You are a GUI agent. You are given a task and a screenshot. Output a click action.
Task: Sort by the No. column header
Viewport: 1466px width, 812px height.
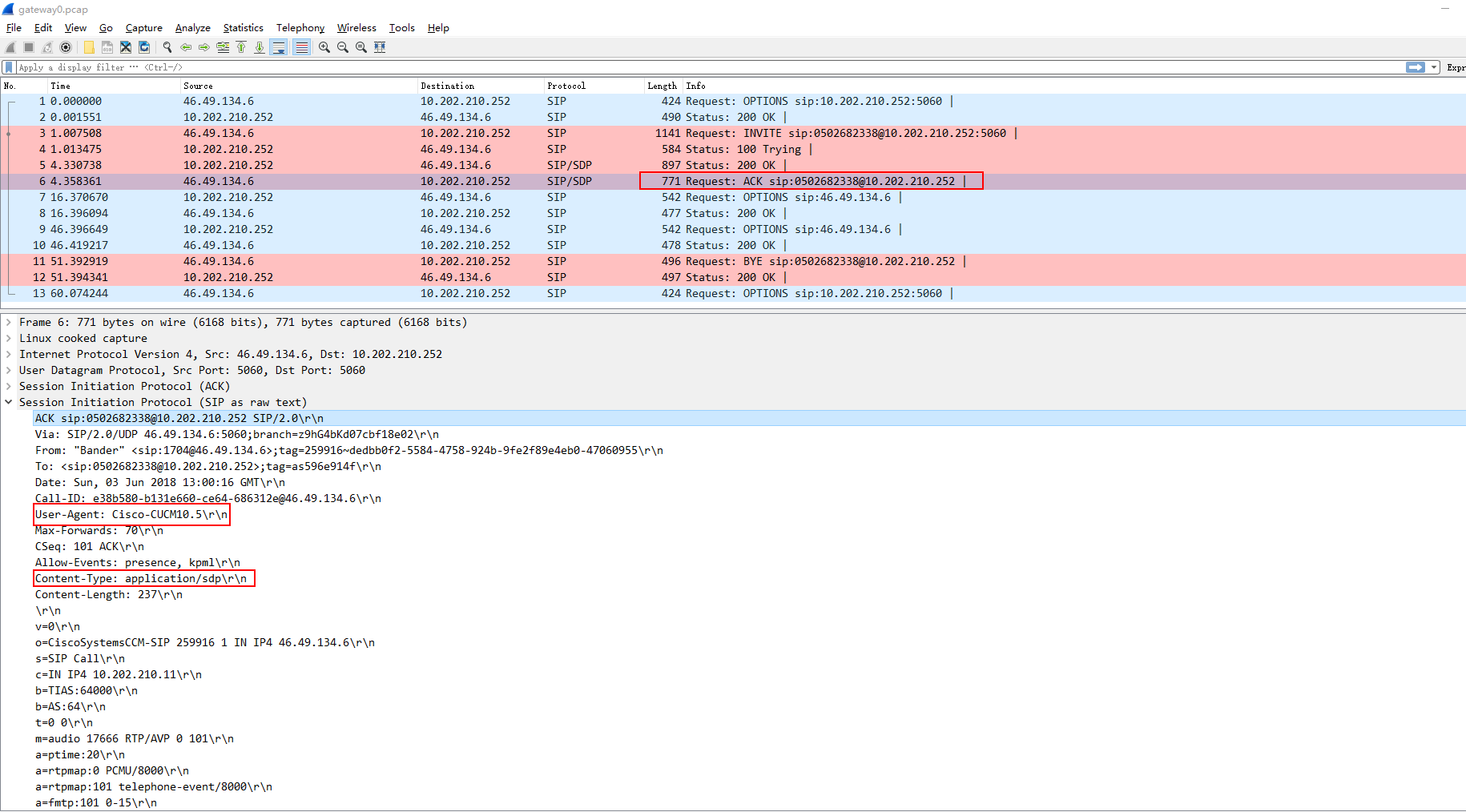(x=24, y=86)
